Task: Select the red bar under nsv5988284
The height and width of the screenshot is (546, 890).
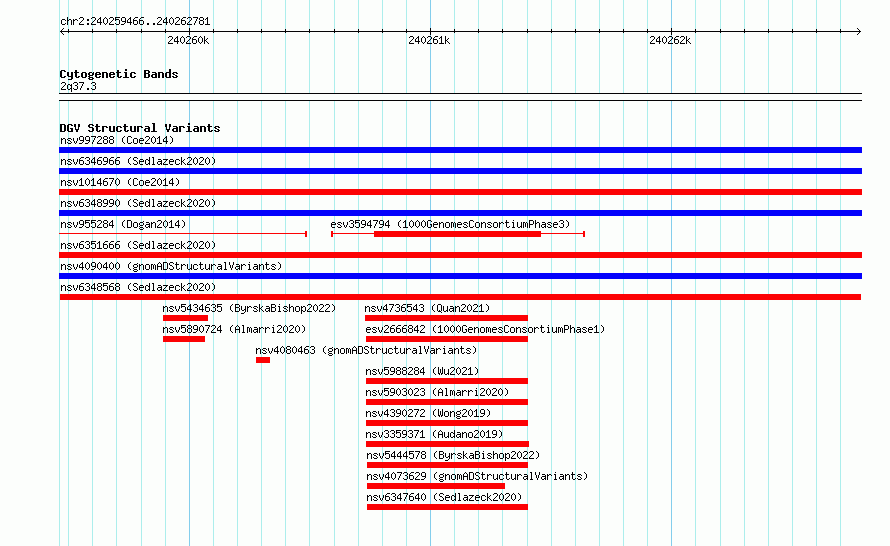Action: click(447, 381)
